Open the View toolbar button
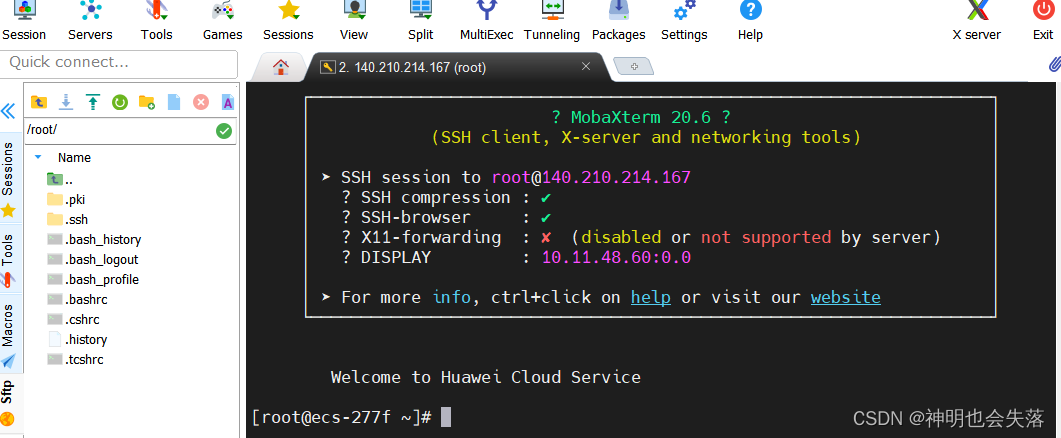The image size is (1061, 438). [354, 22]
